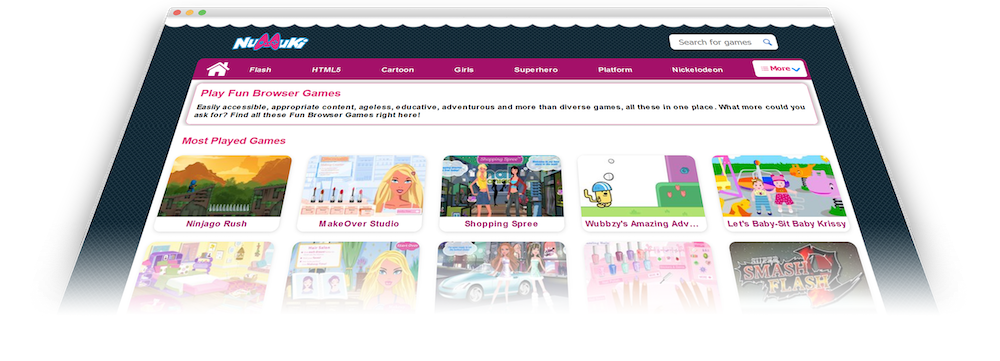Open the Platform category
The width and height of the screenshot is (1000, 361).
click(x=615, y=70)
